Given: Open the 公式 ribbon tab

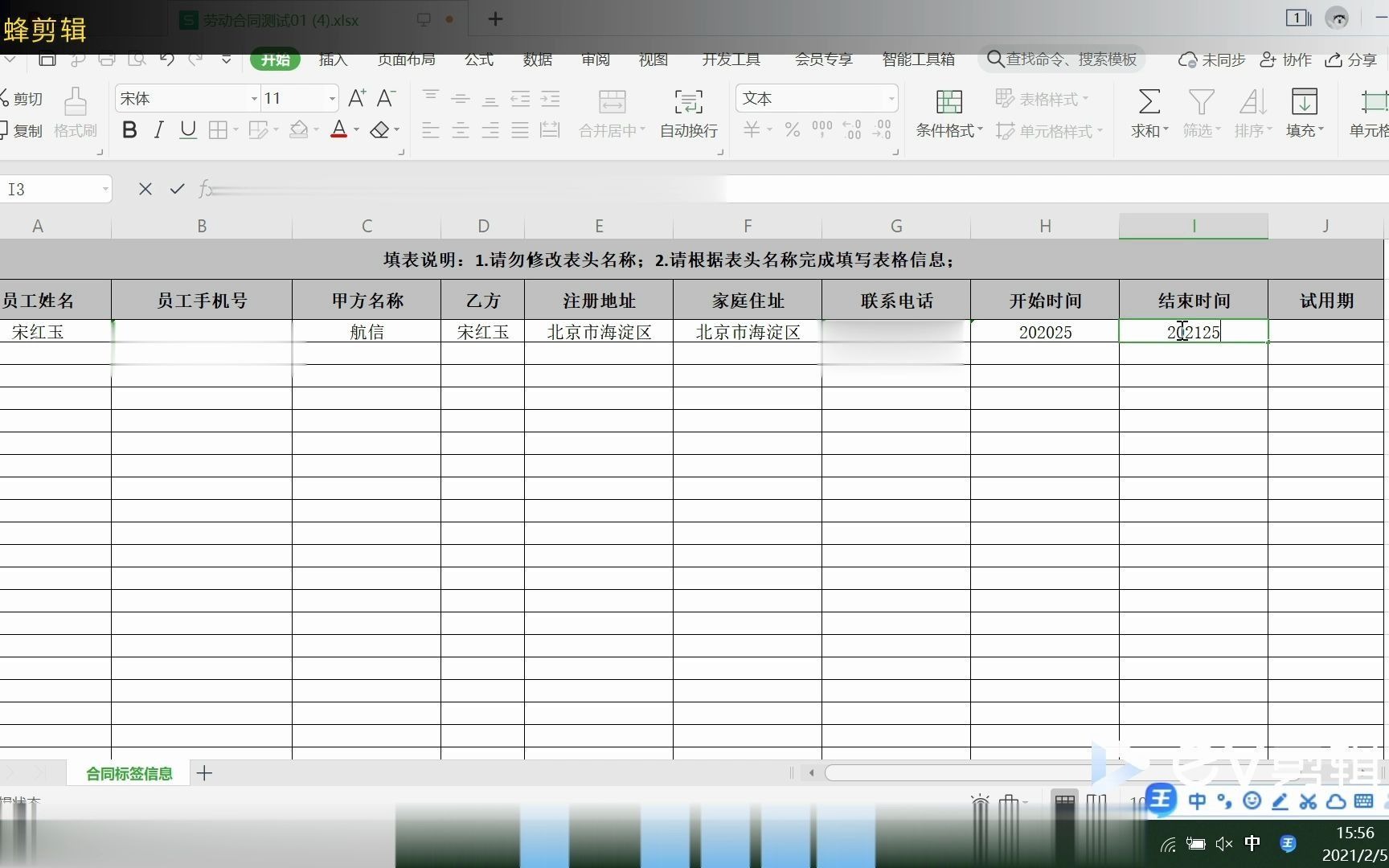Looking at the screenshot, I should tap(479, 59).
